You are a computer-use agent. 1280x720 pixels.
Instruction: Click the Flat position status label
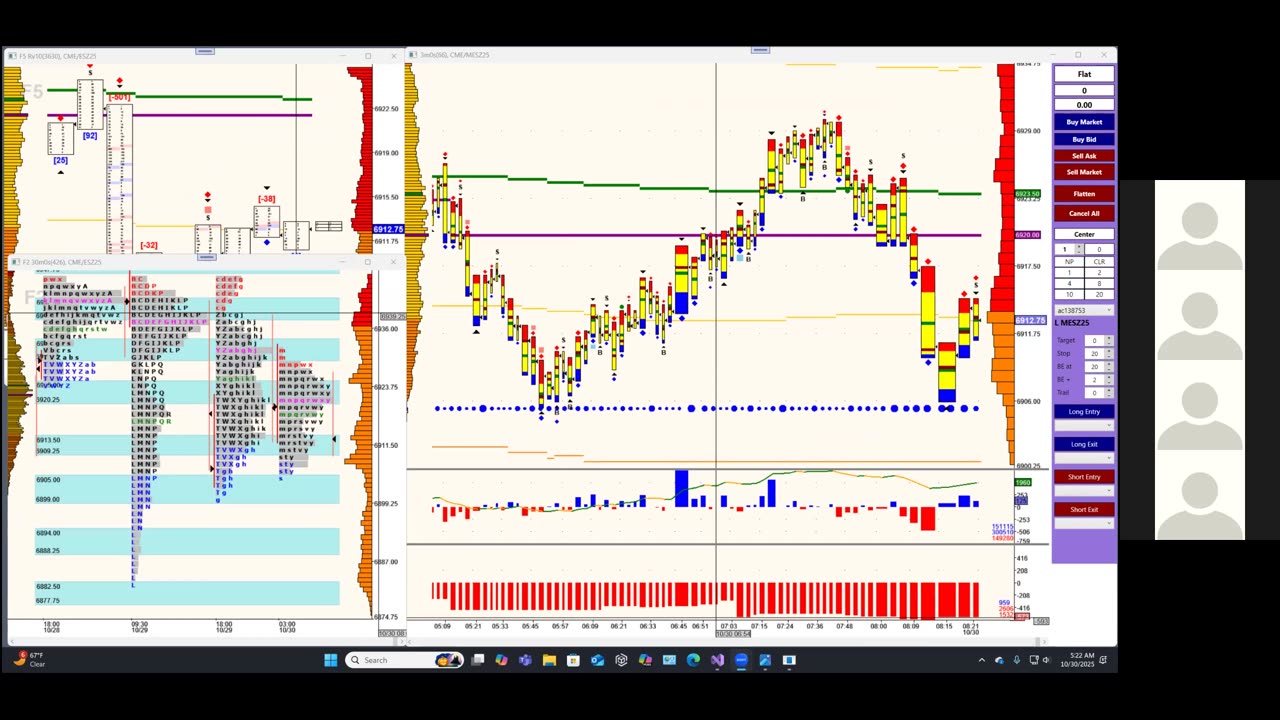pyautogui.click(x=1084, y=74)
